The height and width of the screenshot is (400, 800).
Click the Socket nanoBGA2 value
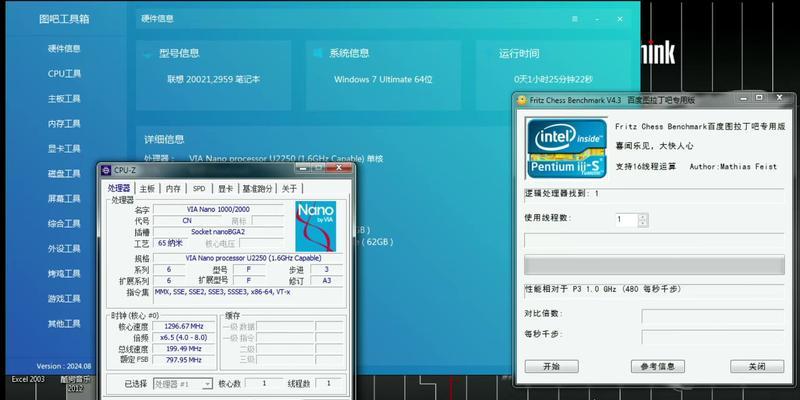coord(218,232)
